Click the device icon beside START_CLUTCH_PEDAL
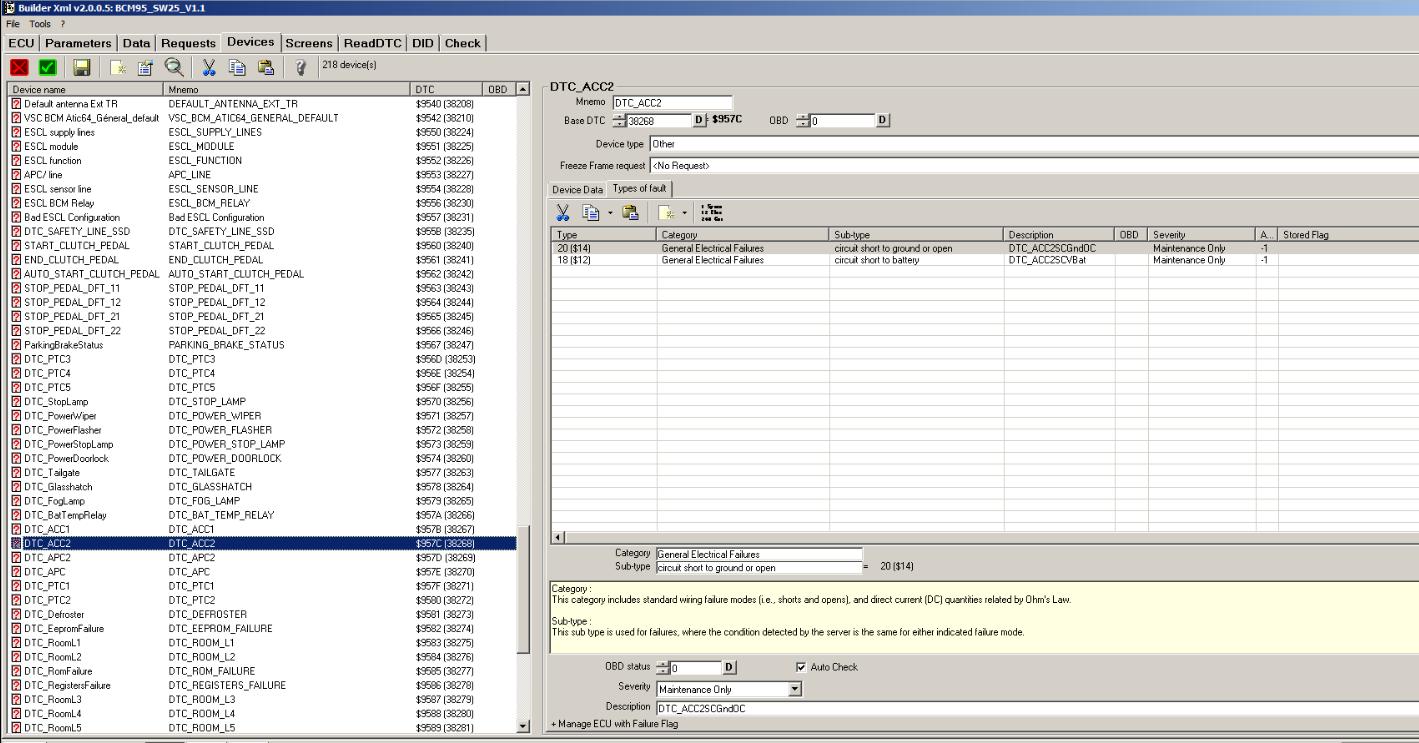The image size is (1419, 743). click(x=16, y=245)
